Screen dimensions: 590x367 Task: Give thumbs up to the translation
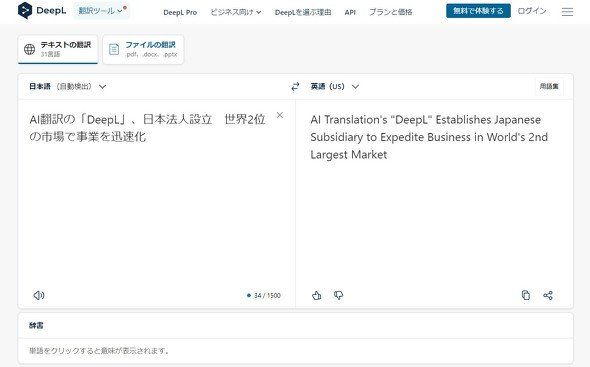point(316,295)
